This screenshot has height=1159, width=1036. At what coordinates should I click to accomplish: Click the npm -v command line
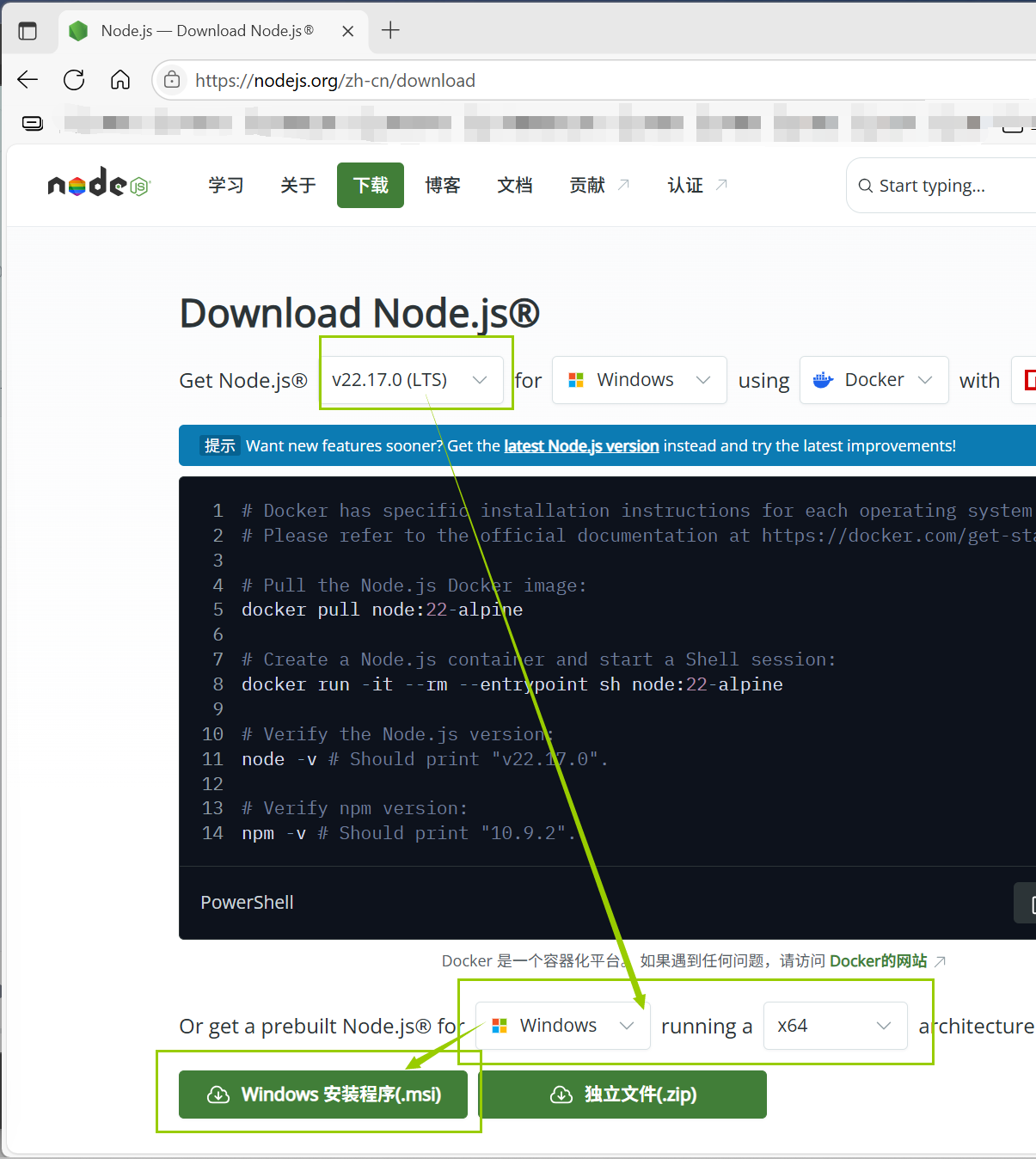coord(408,833)
